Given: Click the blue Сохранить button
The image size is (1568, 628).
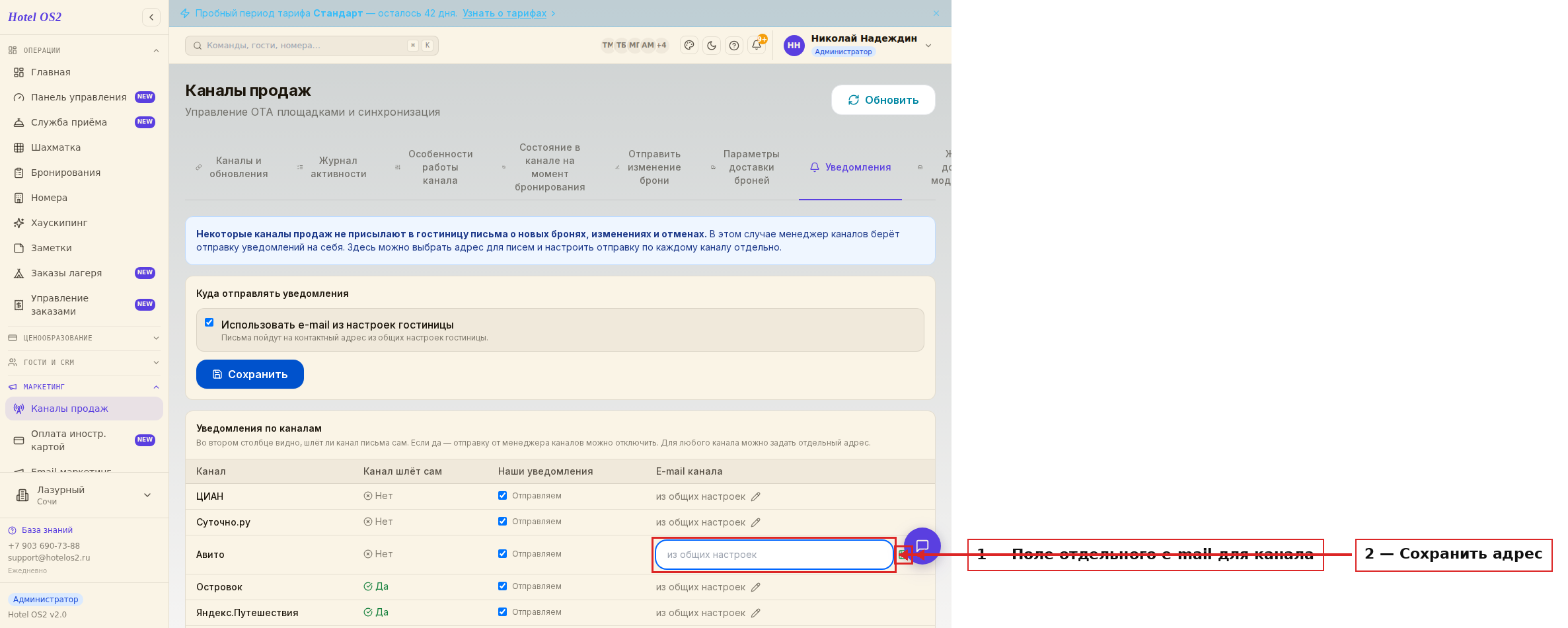Looking at the screenshot, I should point(250,374).
